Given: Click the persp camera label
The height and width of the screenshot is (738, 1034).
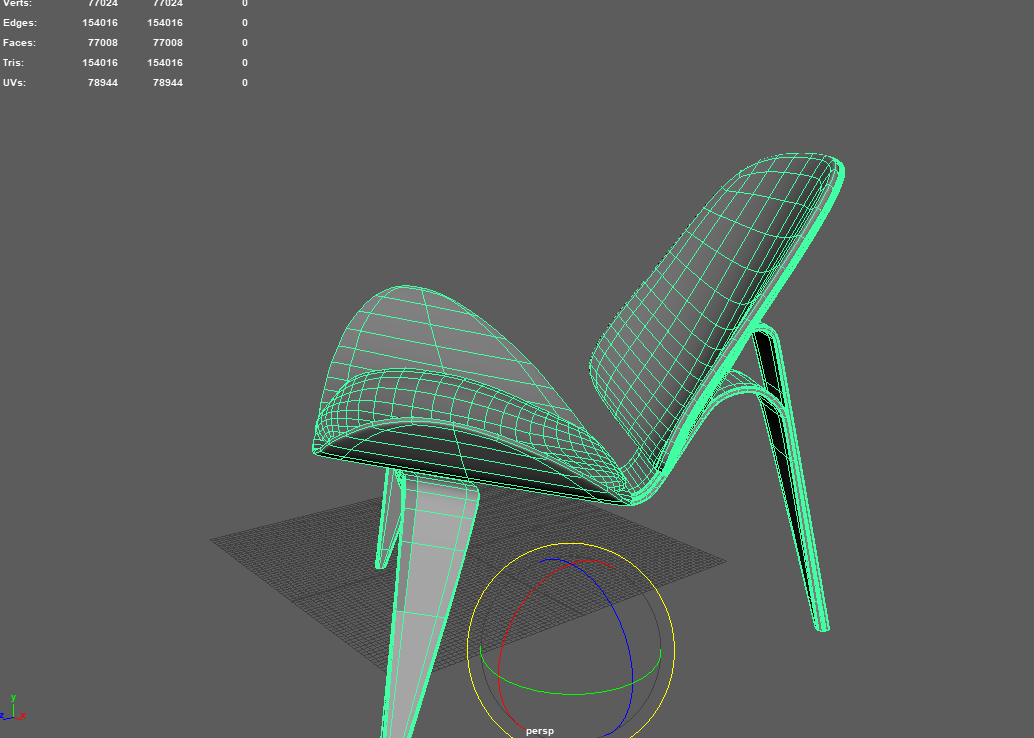Looking at the screenshot, I should tap(539, 731).
